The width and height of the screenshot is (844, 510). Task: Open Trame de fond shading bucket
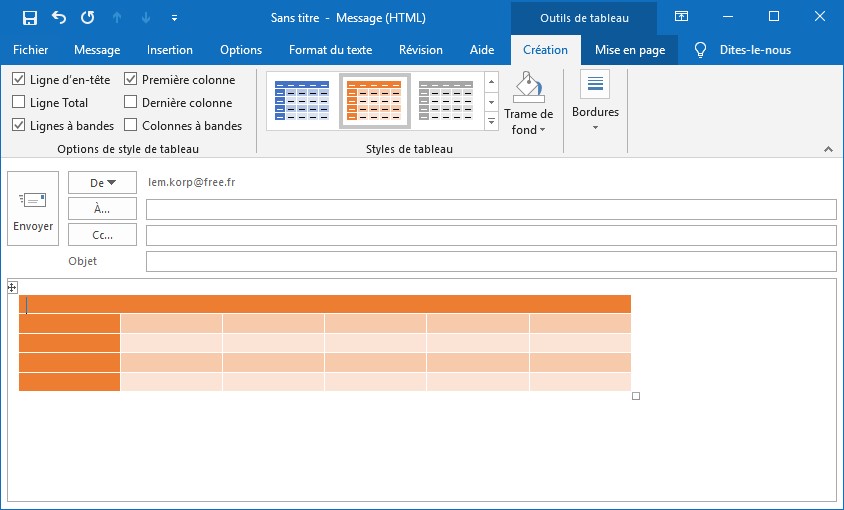tap(528, 89)
